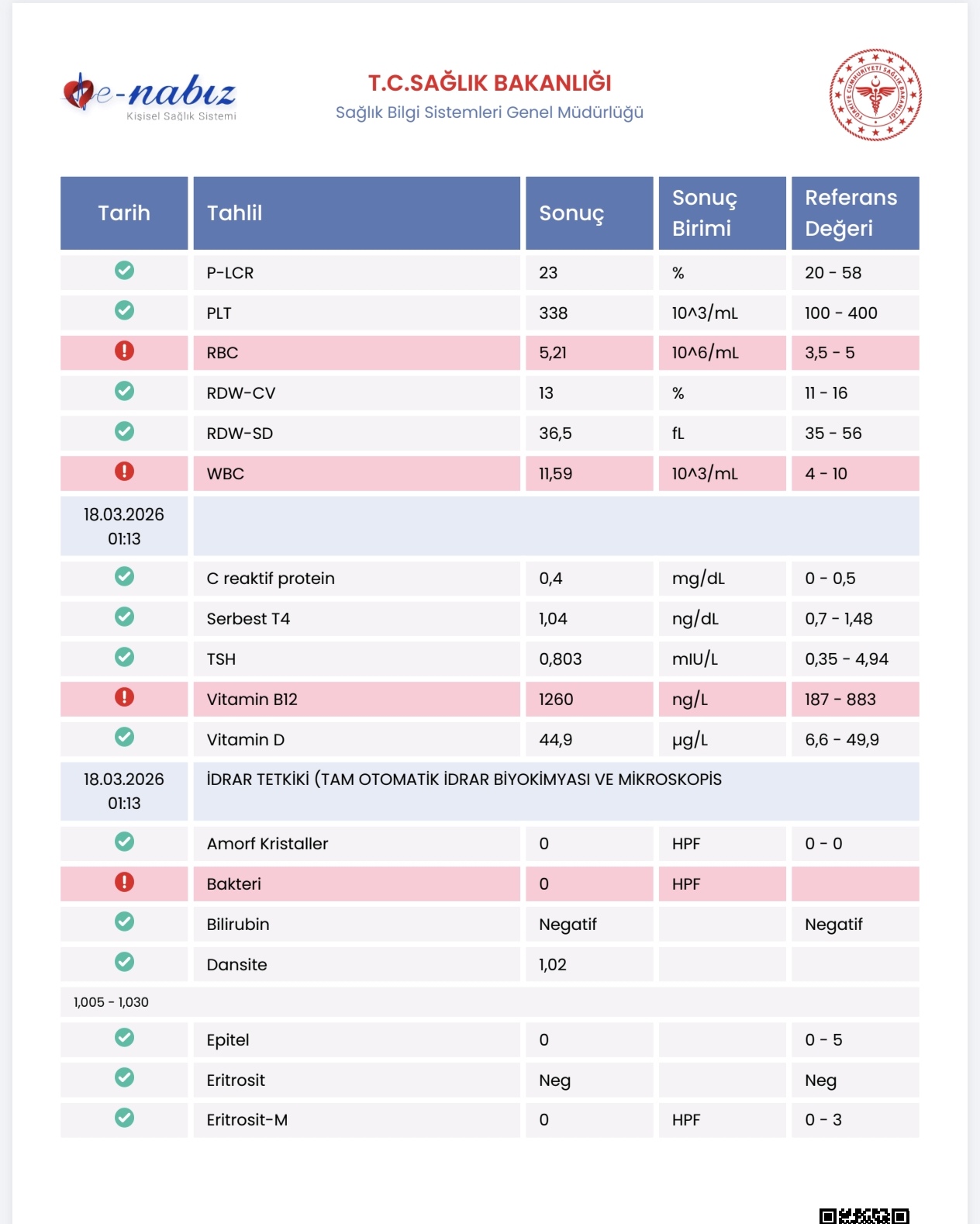Screen dimensions: 980x1224
Task: Click the Tahlil column header
Action: (x=357, y=213)
